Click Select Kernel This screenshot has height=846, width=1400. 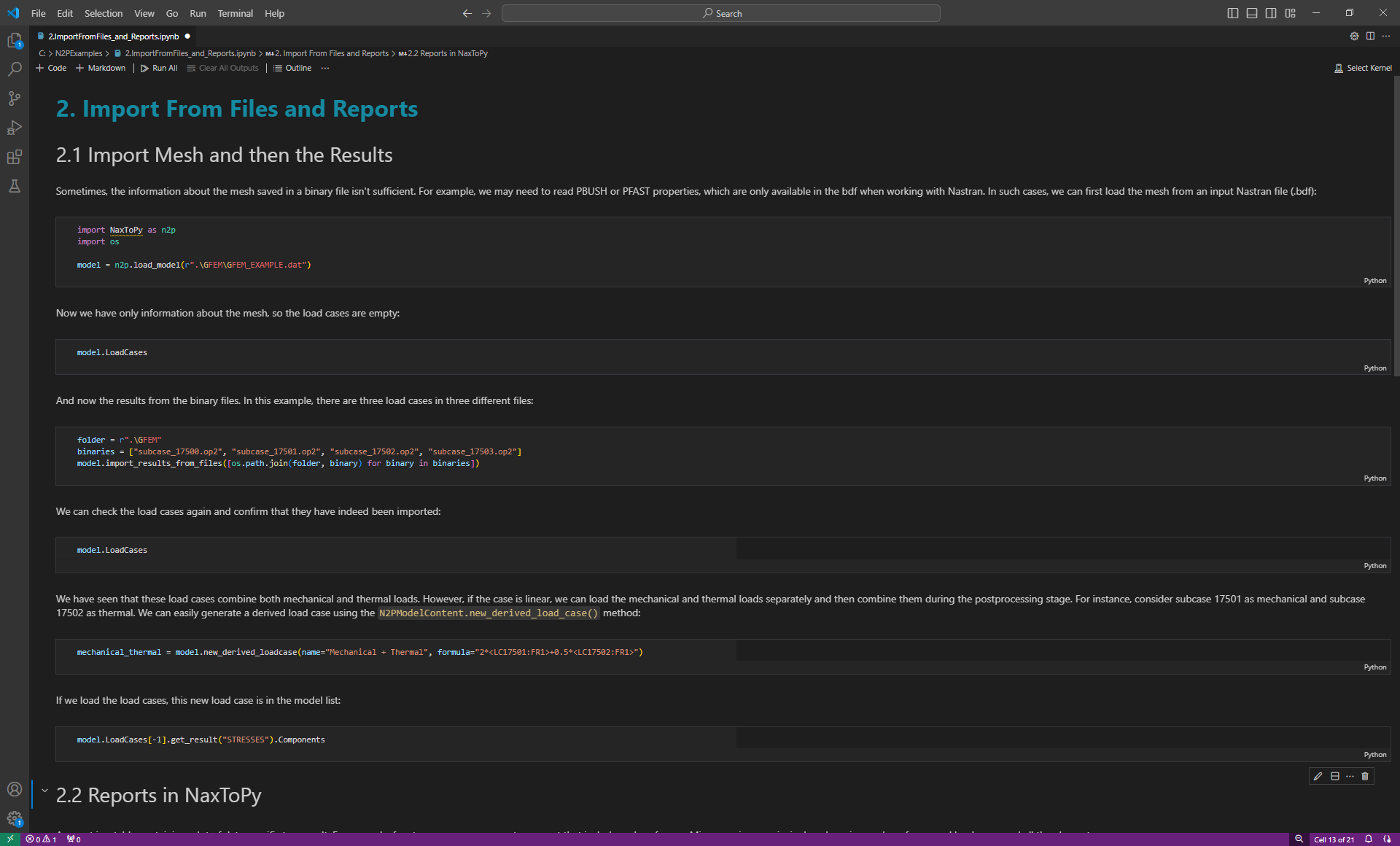[x=1363, y=68]
